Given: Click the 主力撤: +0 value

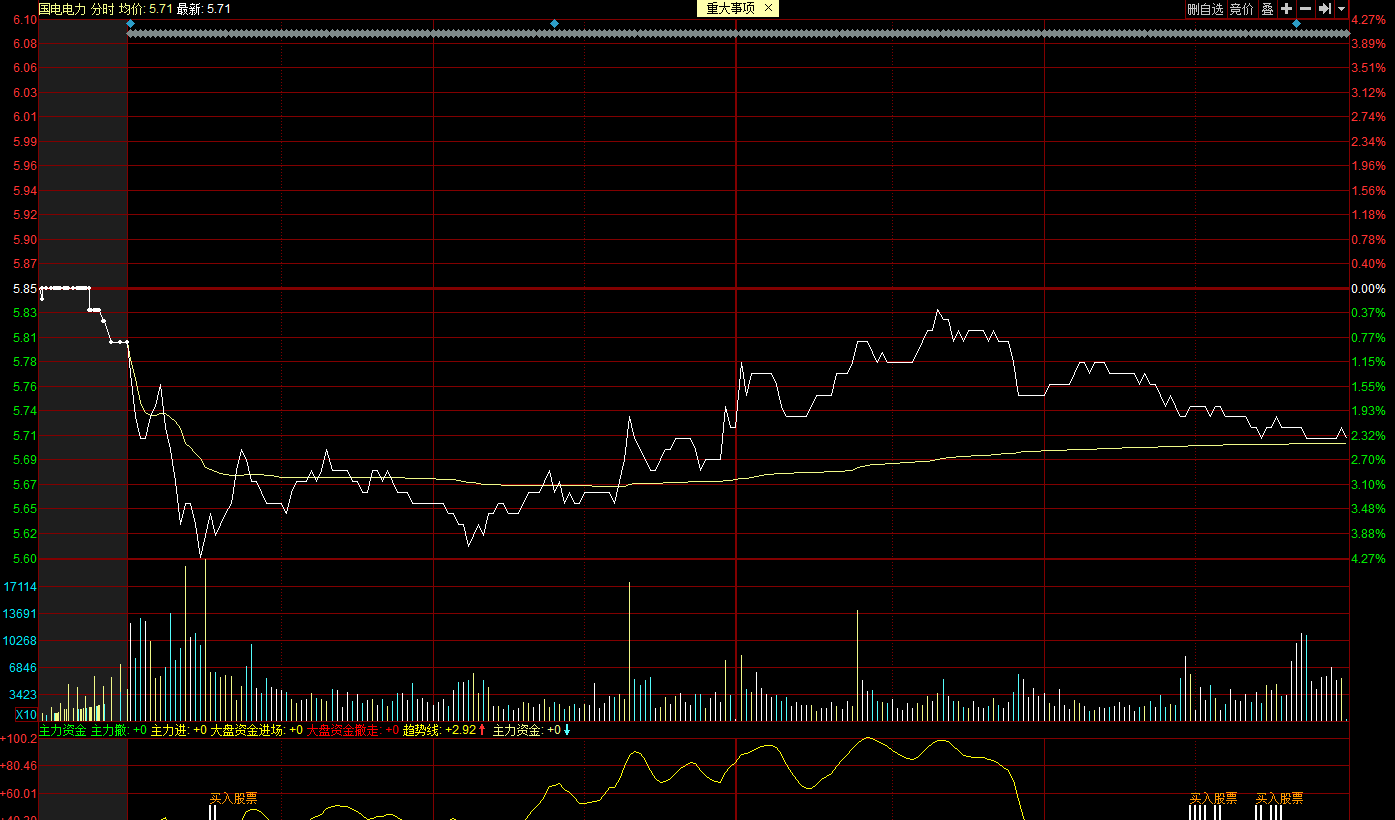Looking at the screenshot, I should [119, 730].
